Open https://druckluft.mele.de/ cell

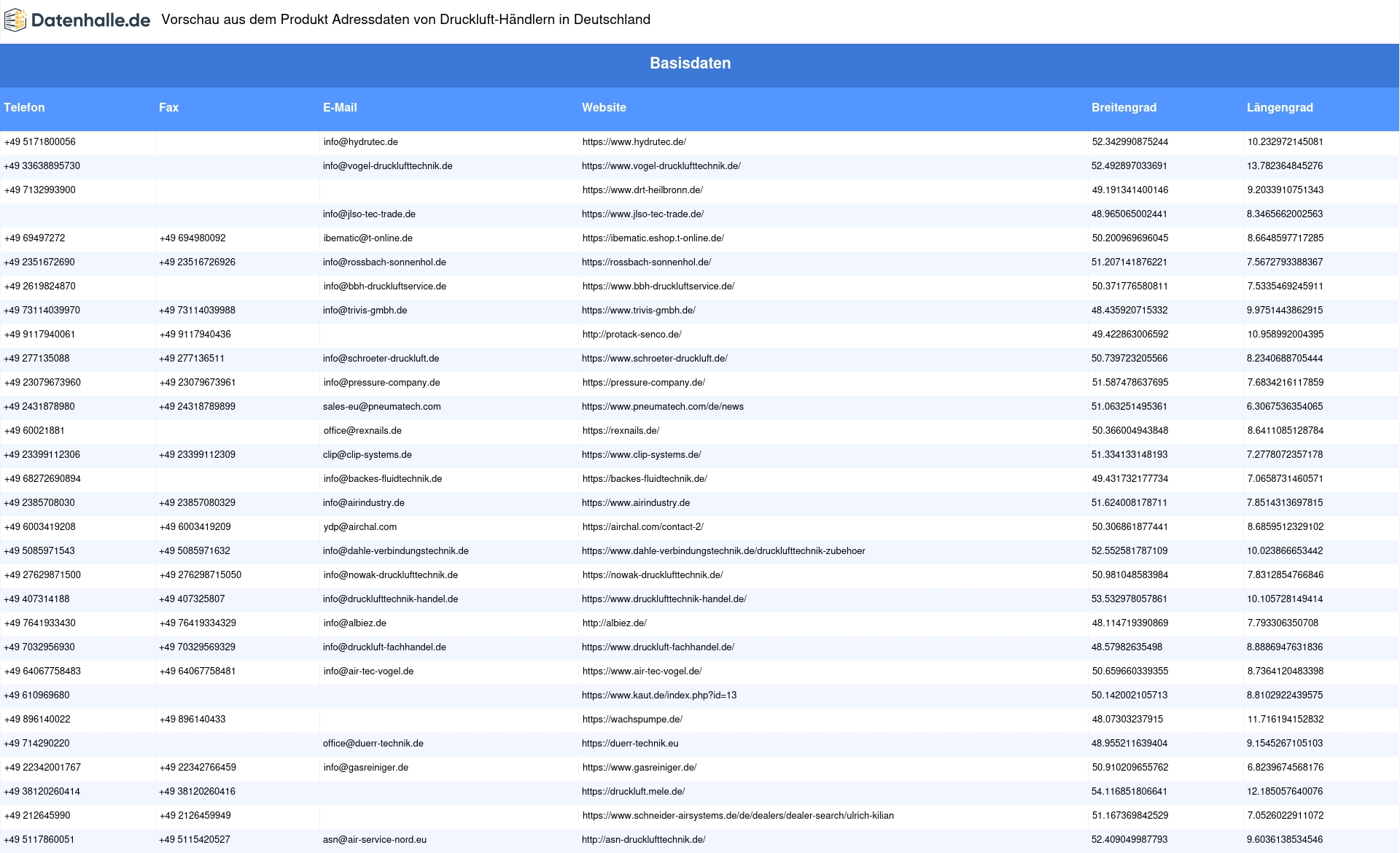pos(633,792)
